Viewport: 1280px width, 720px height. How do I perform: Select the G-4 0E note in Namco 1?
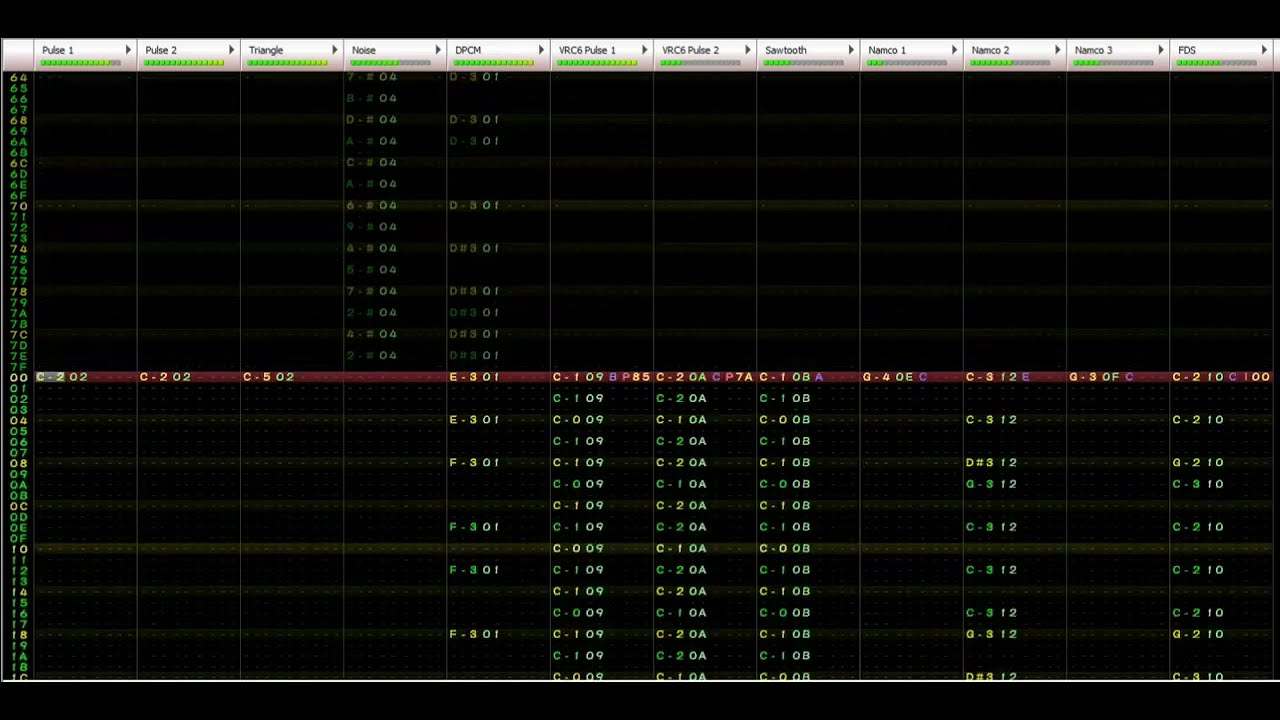pyautogui.click(x=888, y=377)
